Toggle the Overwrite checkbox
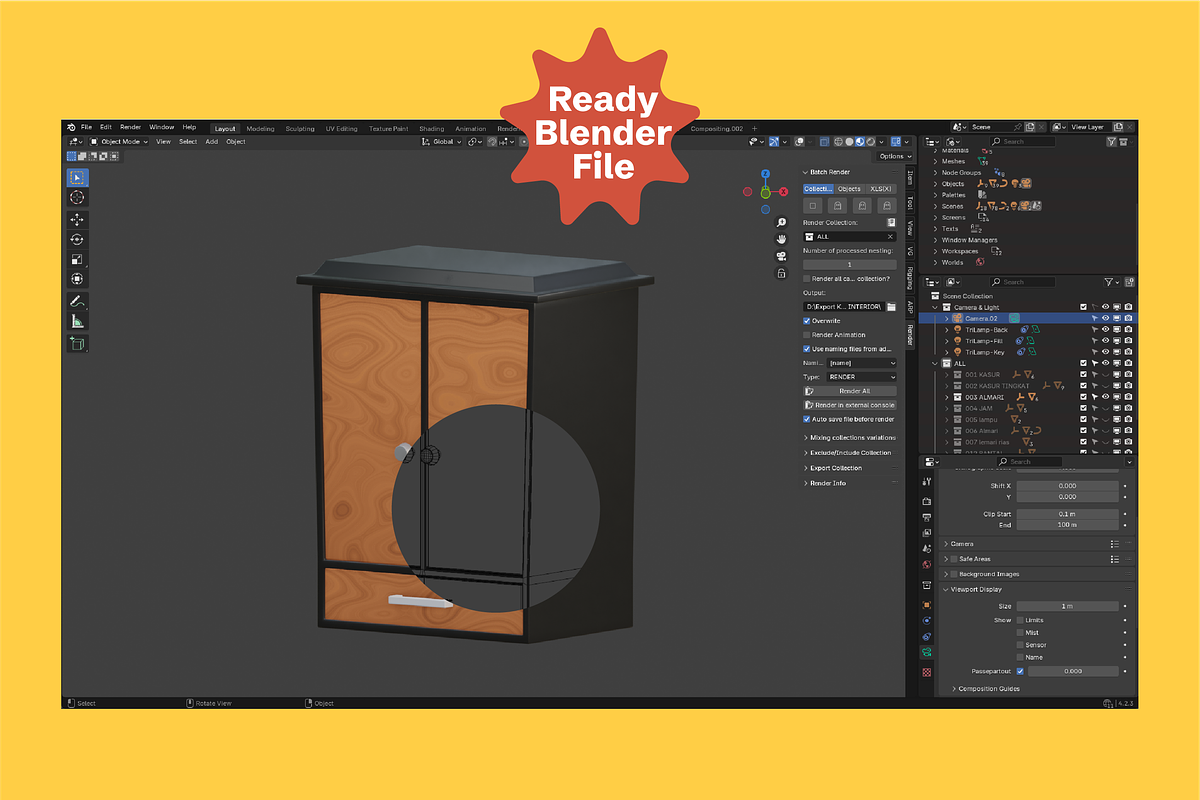 click(808, 321)
